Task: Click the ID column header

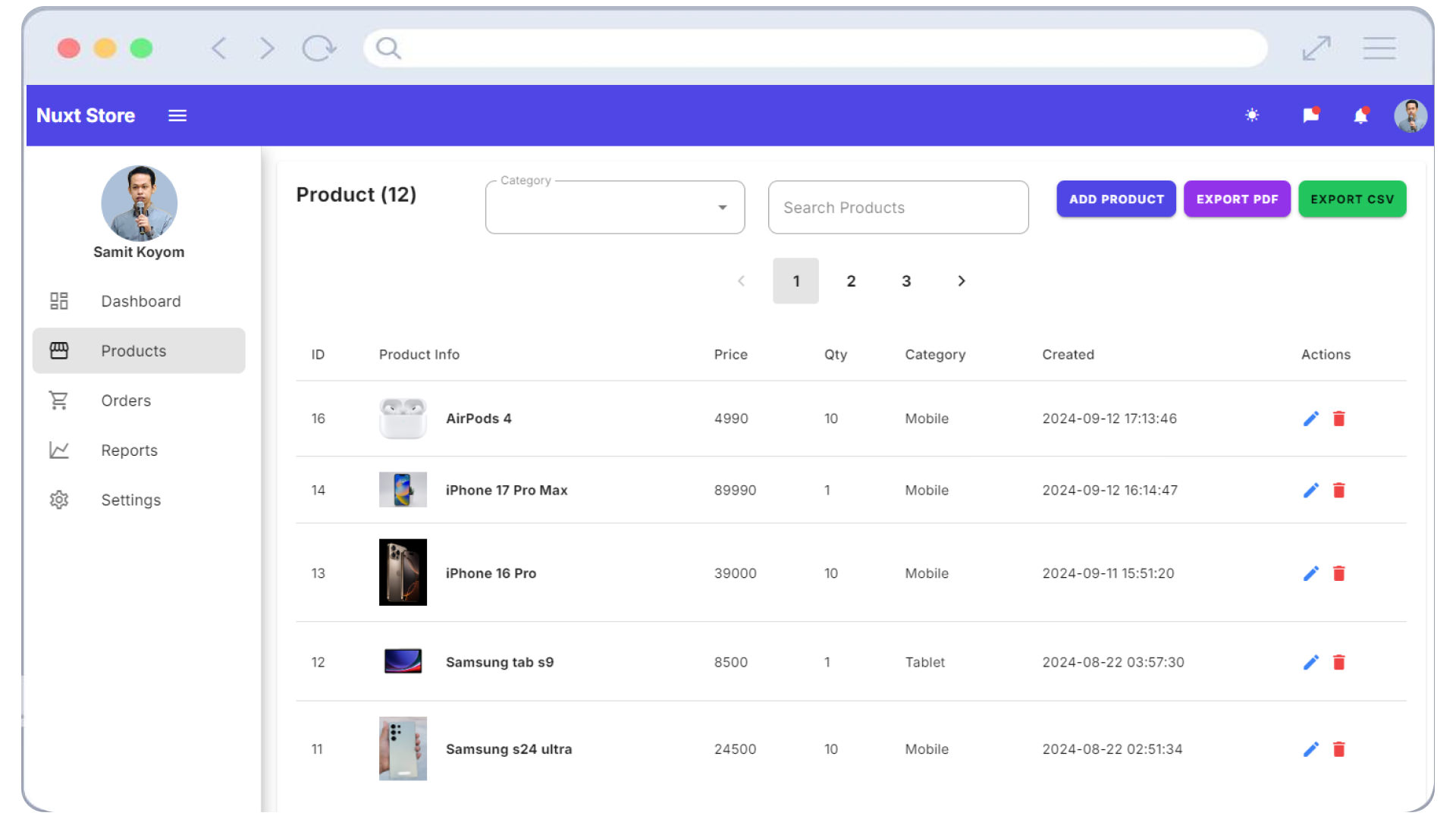Action: pos(318,354)
